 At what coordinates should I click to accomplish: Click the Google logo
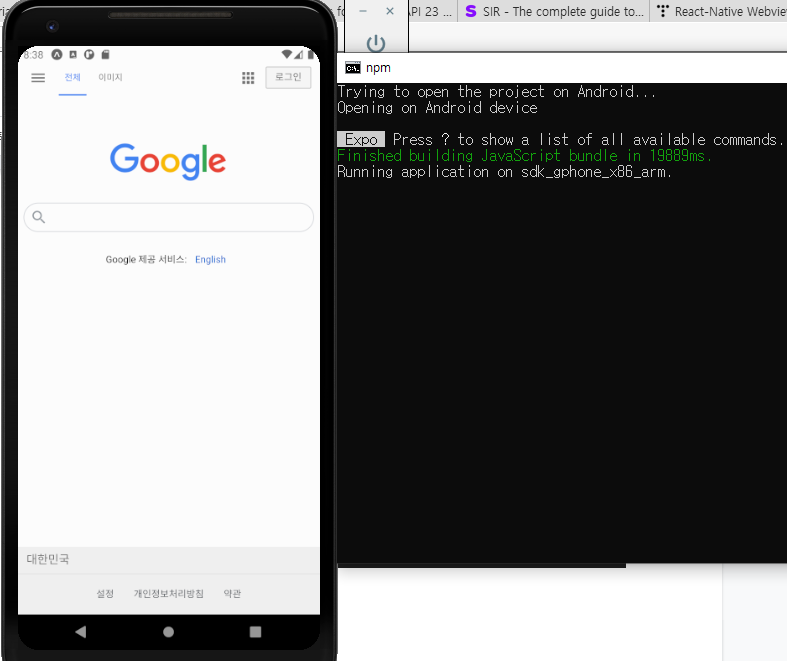(x=168, y=161)
